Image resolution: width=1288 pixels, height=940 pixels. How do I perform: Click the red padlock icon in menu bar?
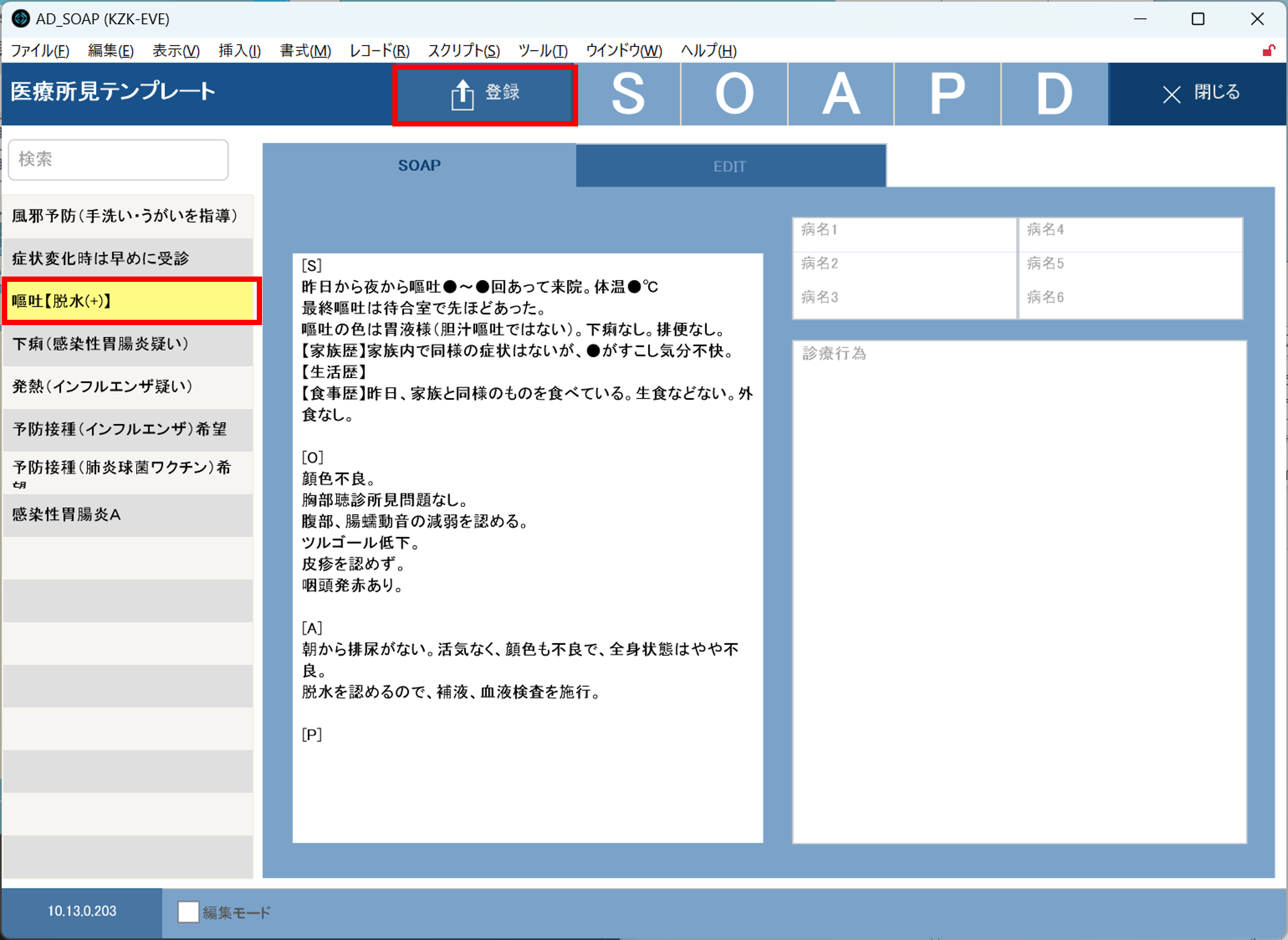[1269, 51]
